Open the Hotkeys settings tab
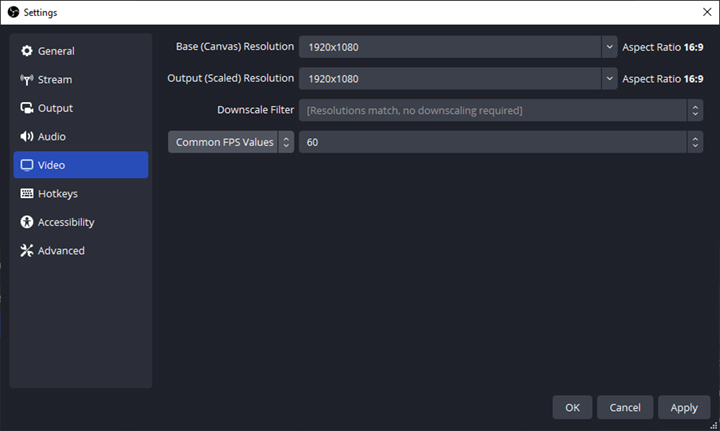This screenshot has height=431, width=720. 81,193
